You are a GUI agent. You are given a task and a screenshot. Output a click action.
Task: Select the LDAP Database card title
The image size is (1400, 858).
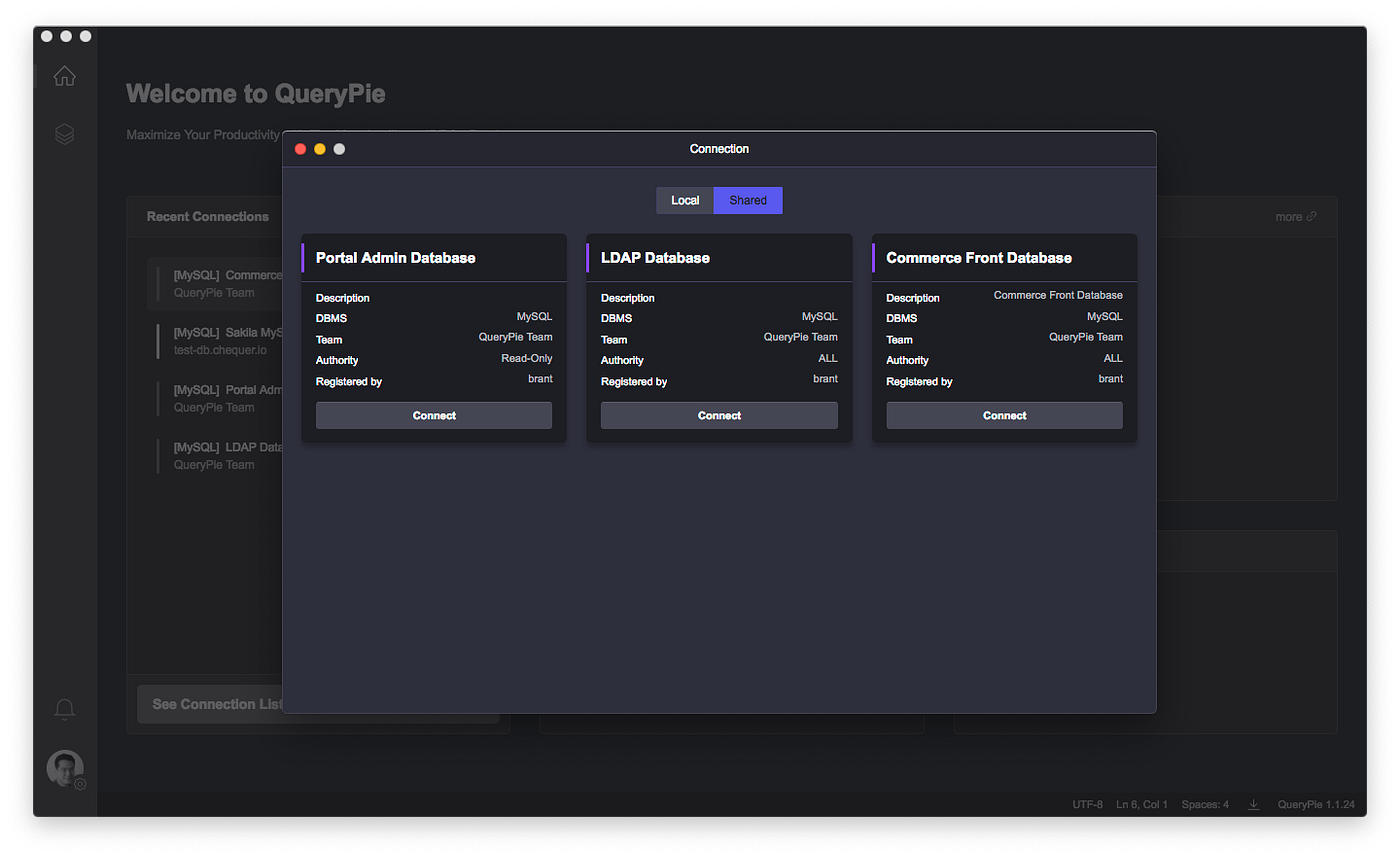(x=655, y=258)
